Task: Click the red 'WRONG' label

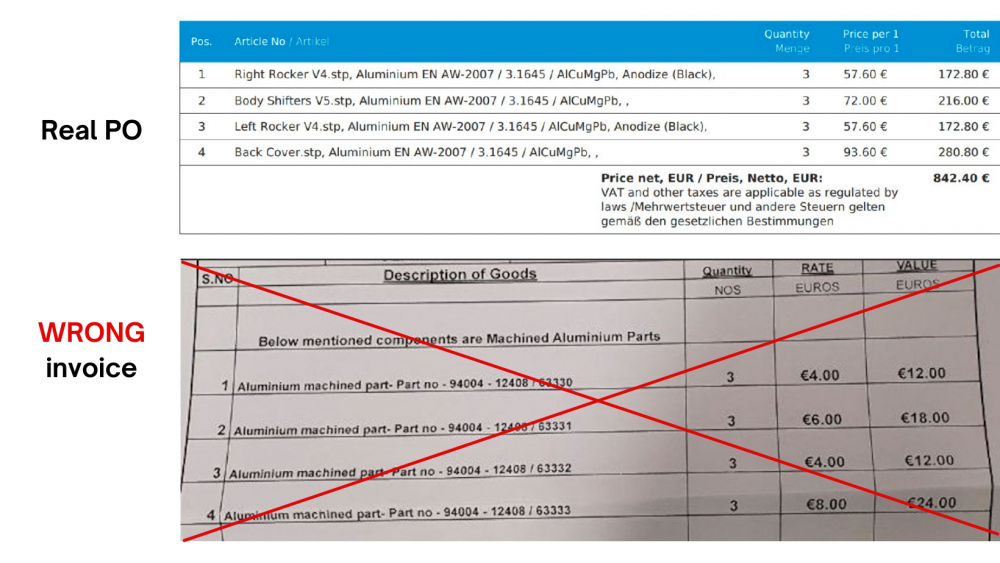Action: pos(91,333)
